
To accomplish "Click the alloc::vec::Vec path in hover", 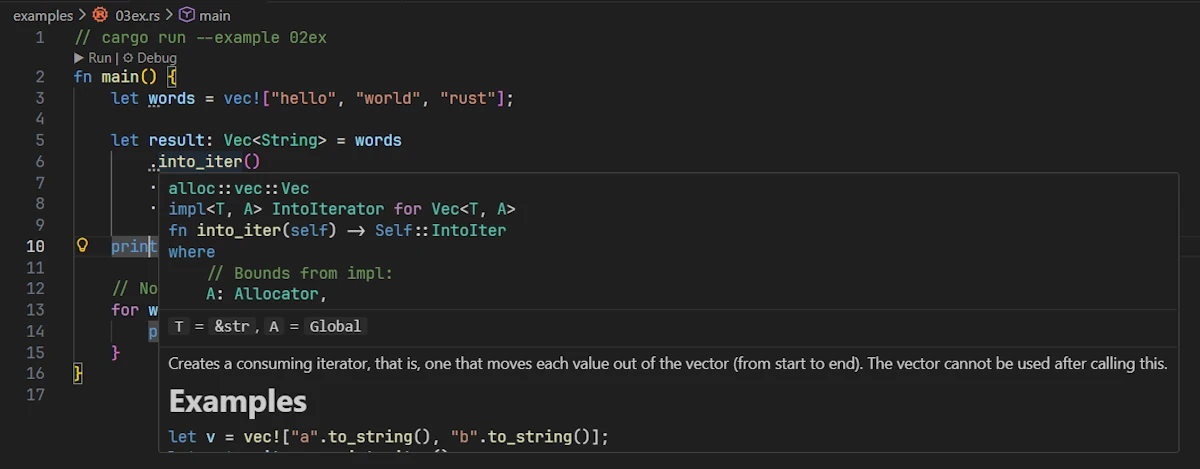I will [x=238, y=188].
